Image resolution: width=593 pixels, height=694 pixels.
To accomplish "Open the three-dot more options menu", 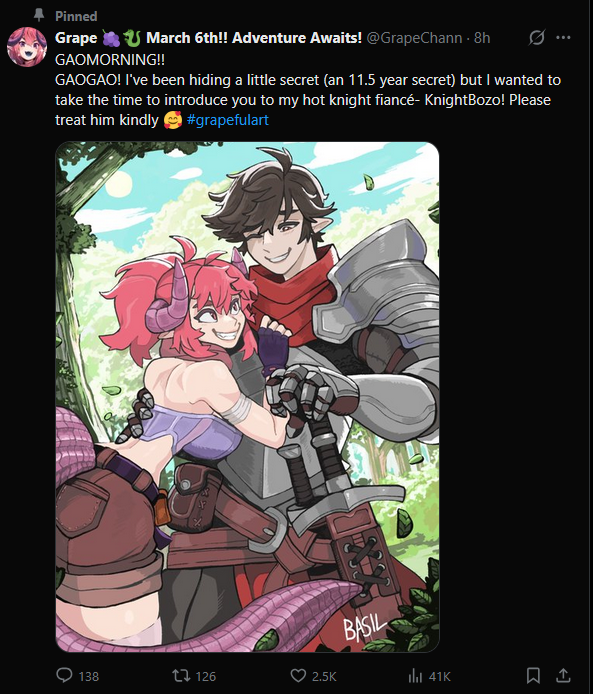I will pyautogui.click(x=563, y=38).
